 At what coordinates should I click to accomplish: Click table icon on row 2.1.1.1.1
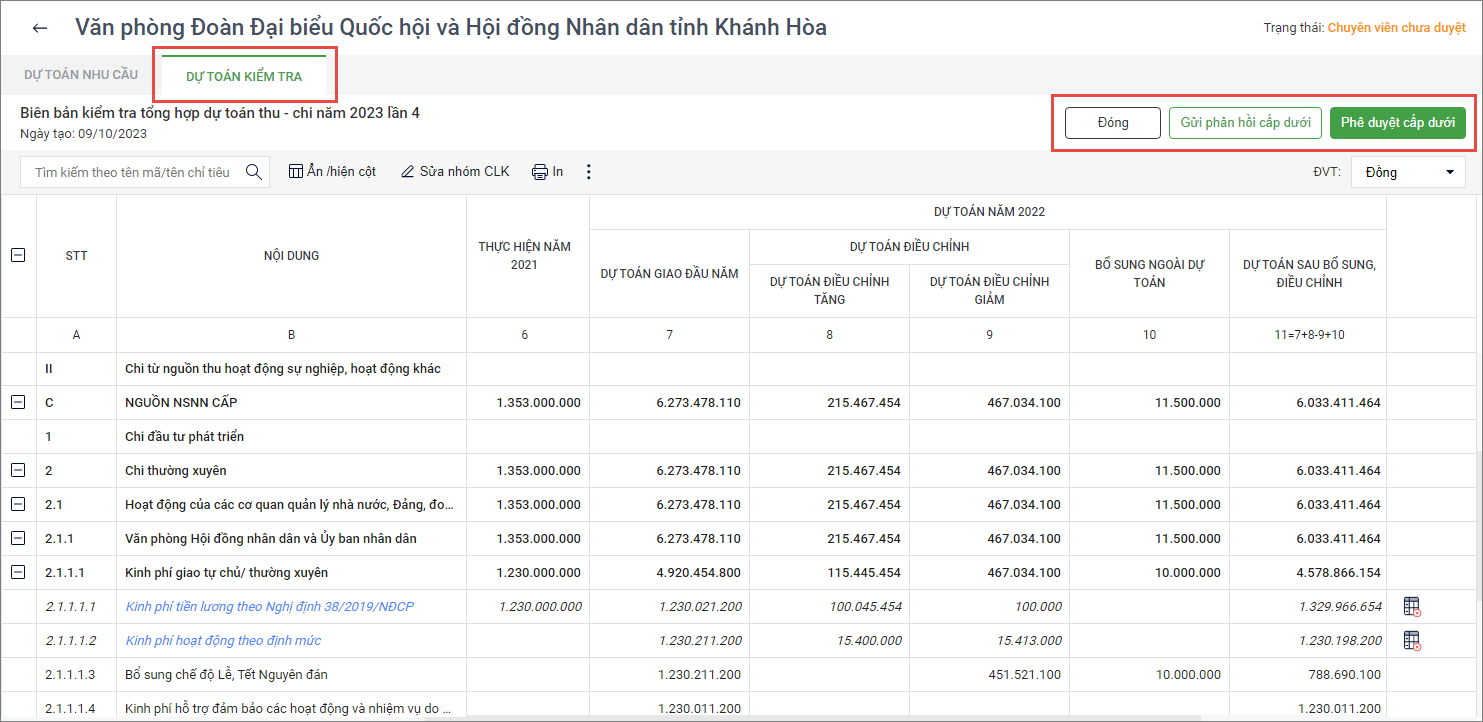click(1412, 606)
